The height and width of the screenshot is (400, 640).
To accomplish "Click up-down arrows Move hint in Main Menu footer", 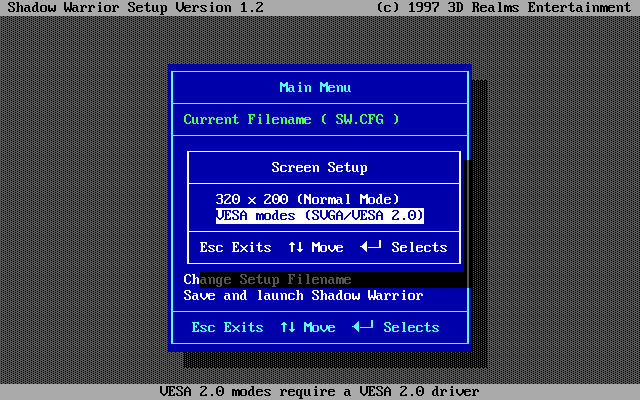I will pyautogui.click(x=308, y=327).
